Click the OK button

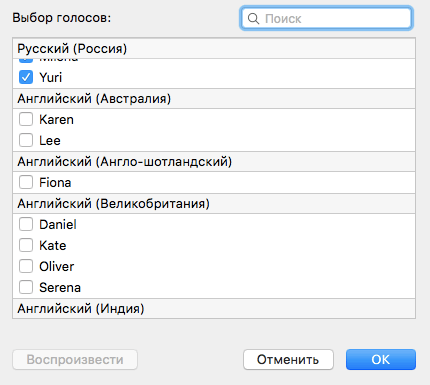(x=381, y=359)
